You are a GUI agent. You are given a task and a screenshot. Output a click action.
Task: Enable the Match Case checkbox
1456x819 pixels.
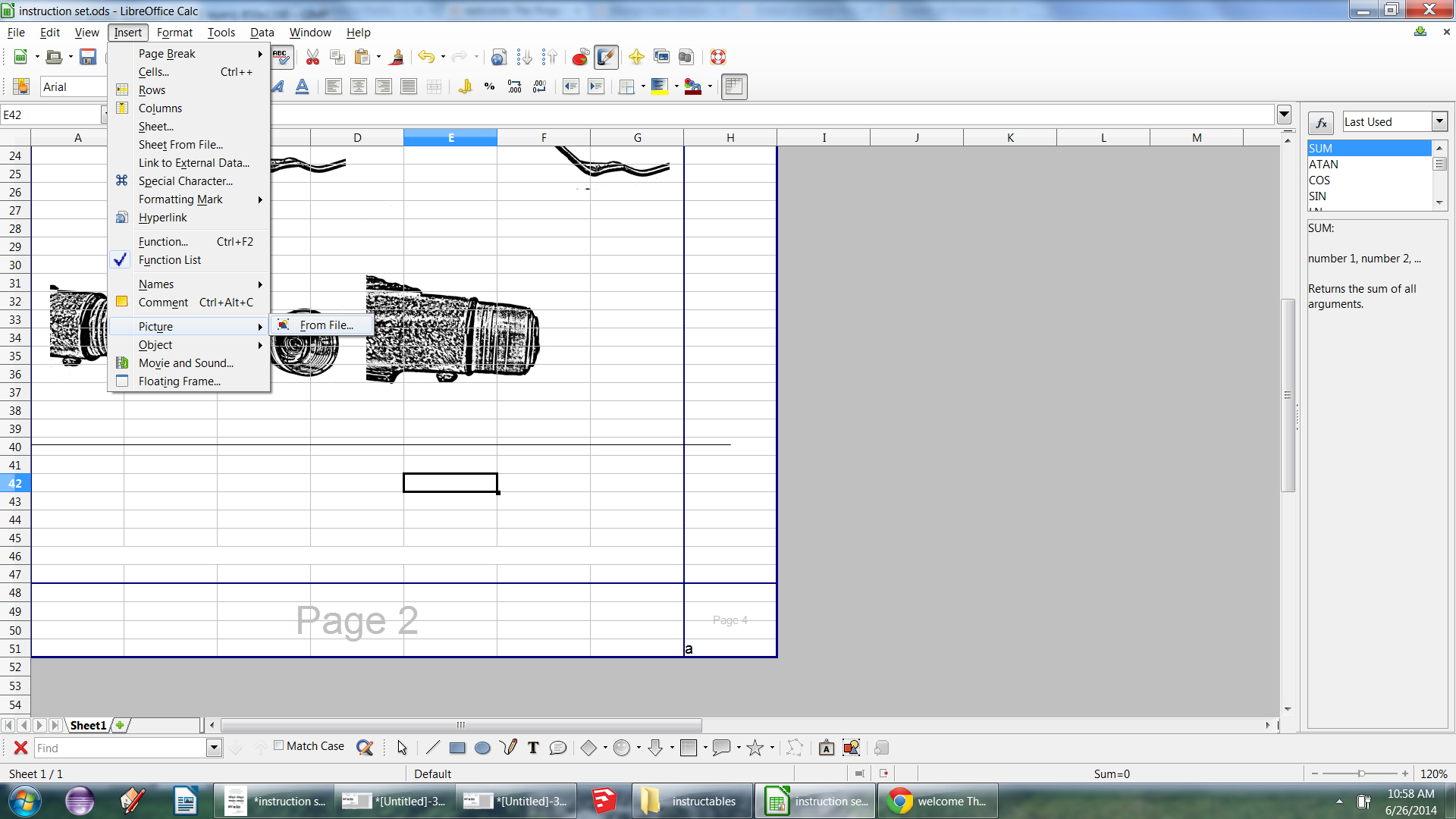pyautogui.click(x=279, y=745)
